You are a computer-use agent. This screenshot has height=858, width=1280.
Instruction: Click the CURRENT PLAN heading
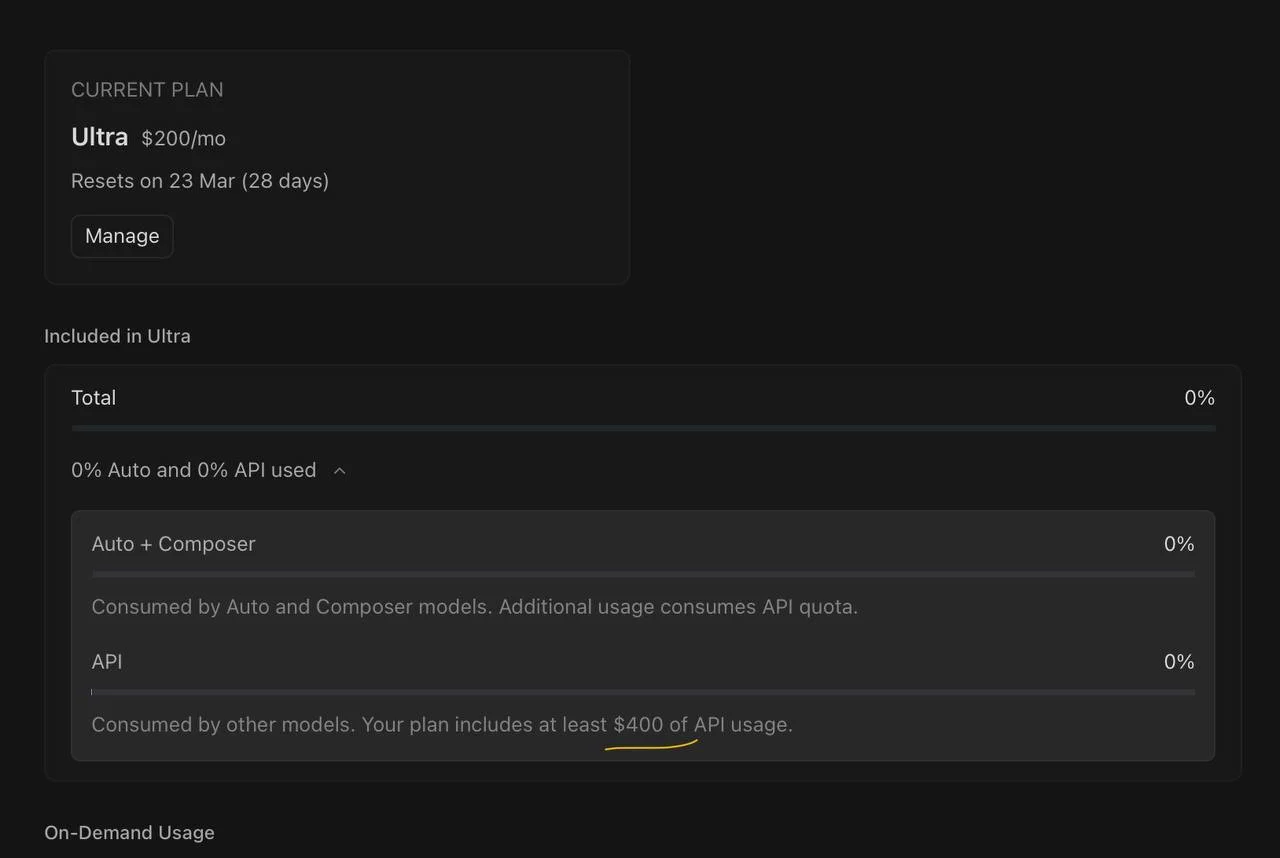(x=147, y=90)
